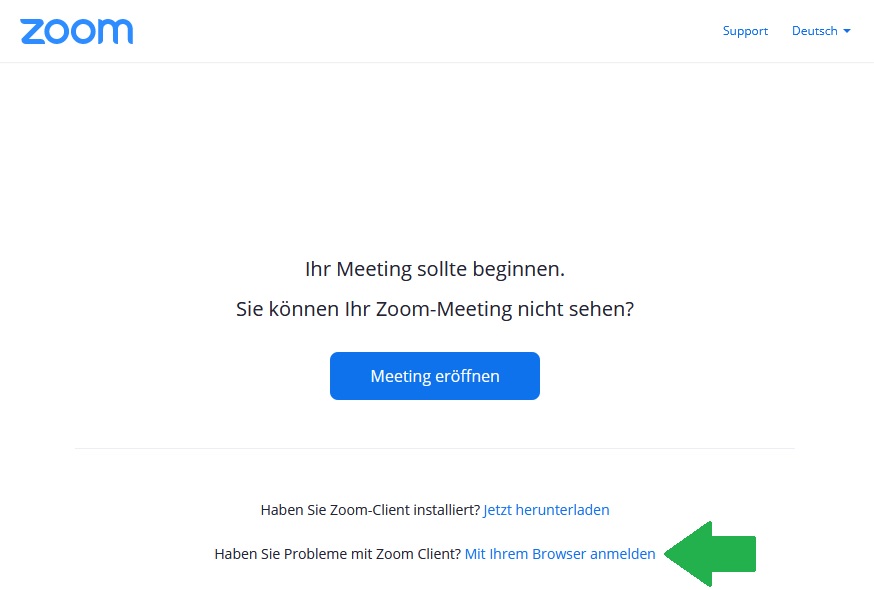This screenshot has height=590, width=874.
Task: Click text Haben Sie Probleme mit Zoom Client
Action: coord(338,554)
